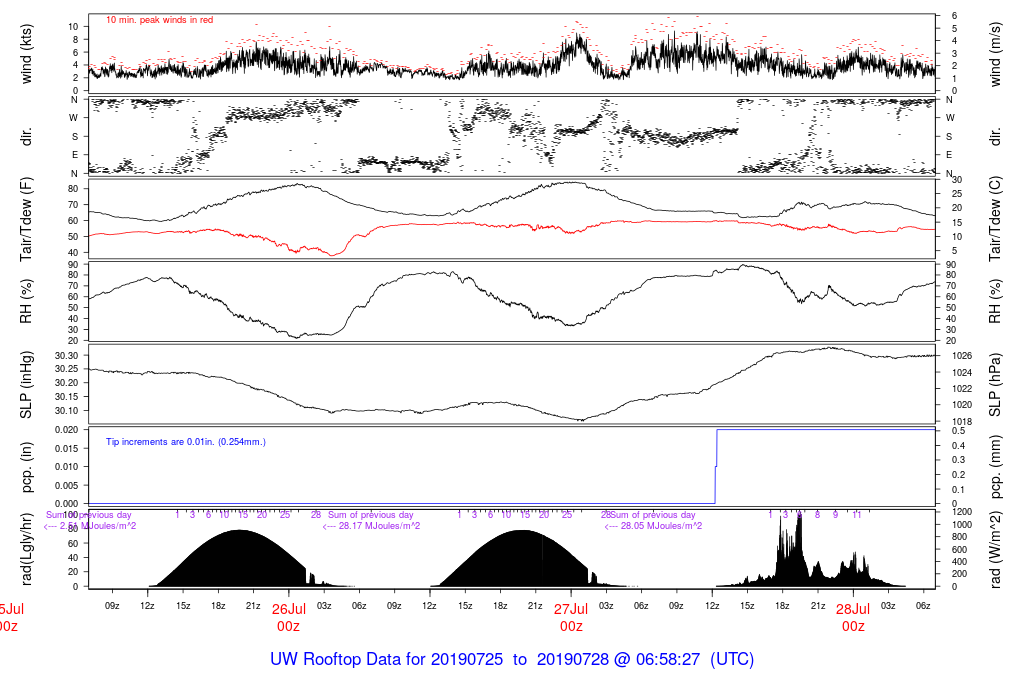Click the '0.000' precipitation tick value
1024x700 pixels.
[67, 503]
